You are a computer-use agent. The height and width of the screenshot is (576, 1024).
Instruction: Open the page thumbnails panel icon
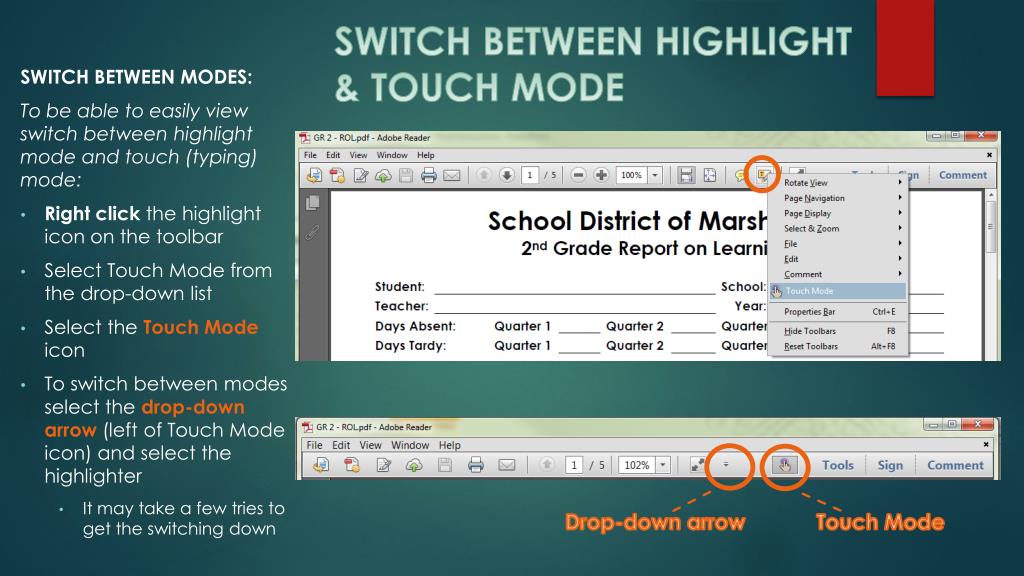tap(313, 203)
